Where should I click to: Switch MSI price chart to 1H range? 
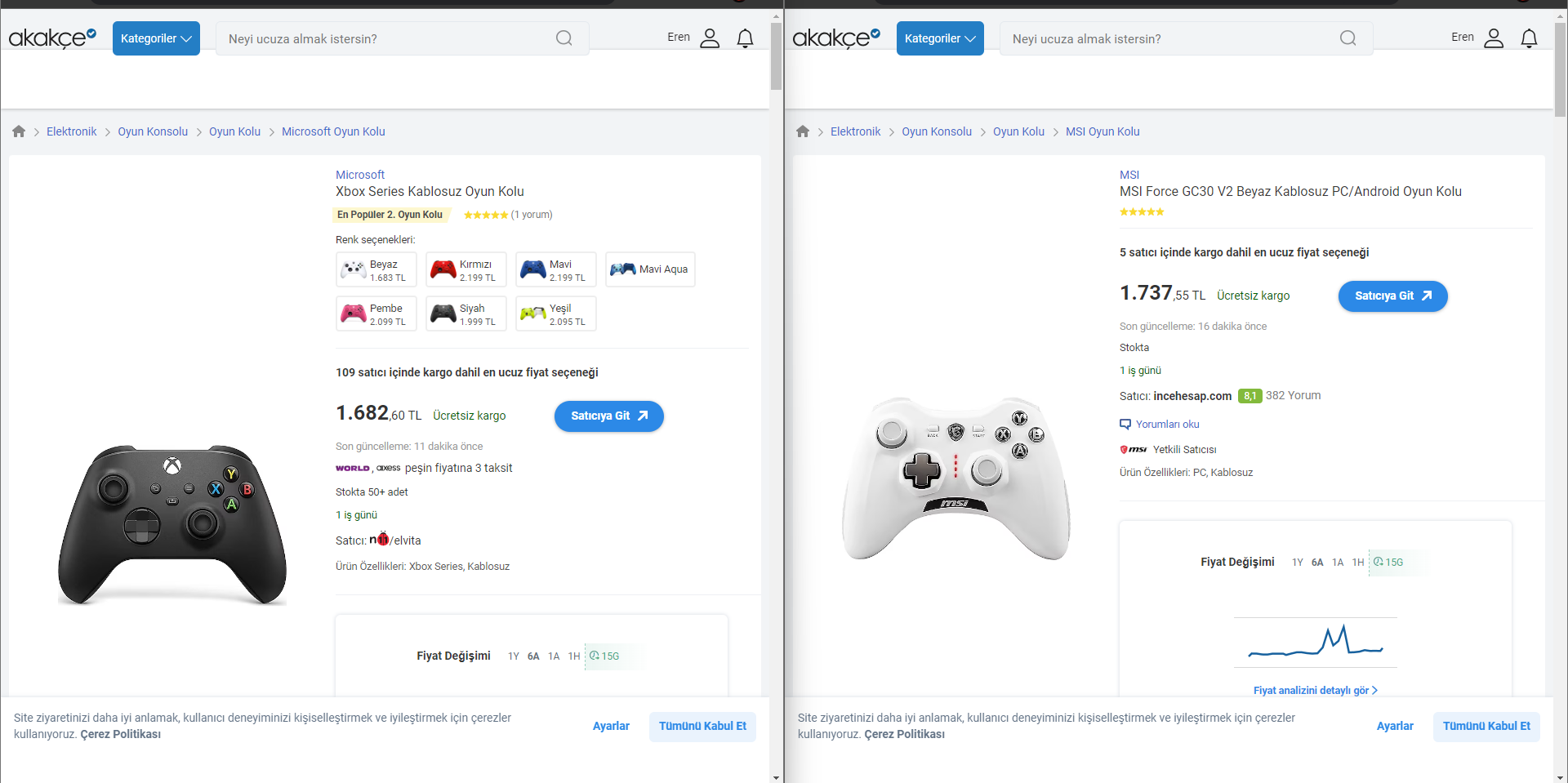click(1358, 563)
